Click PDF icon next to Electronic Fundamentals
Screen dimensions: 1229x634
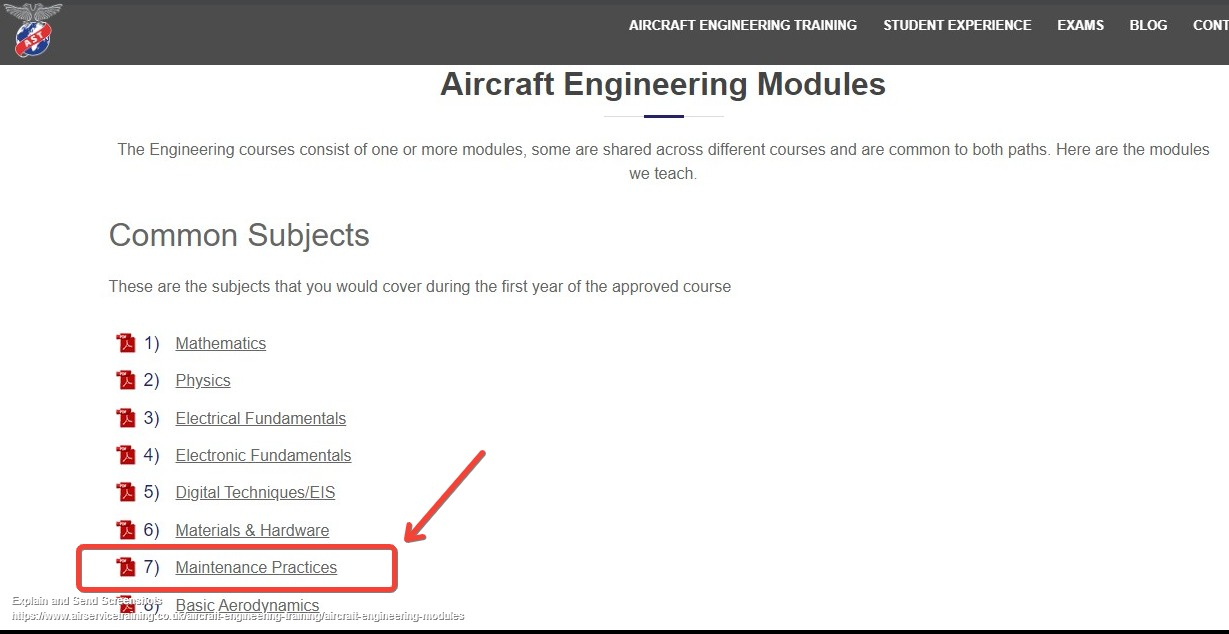coord(126,455)
